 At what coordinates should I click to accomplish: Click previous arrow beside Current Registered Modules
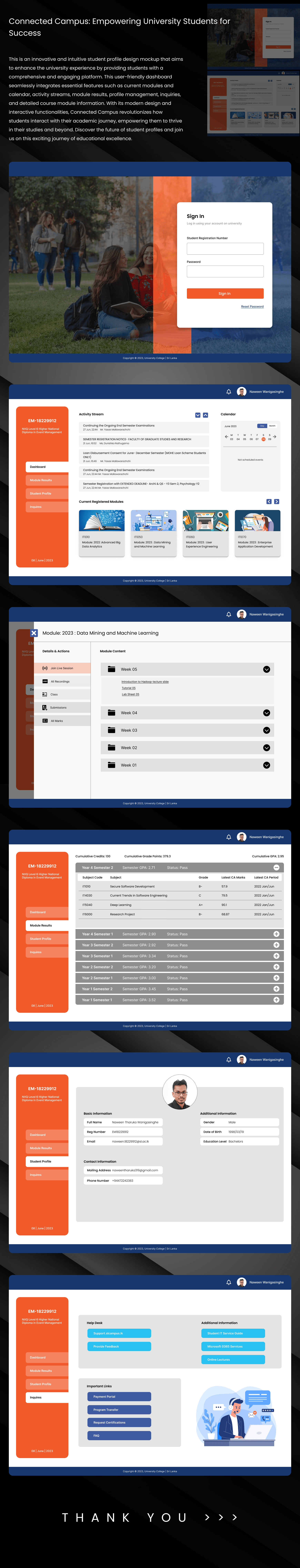click(269, 502)
